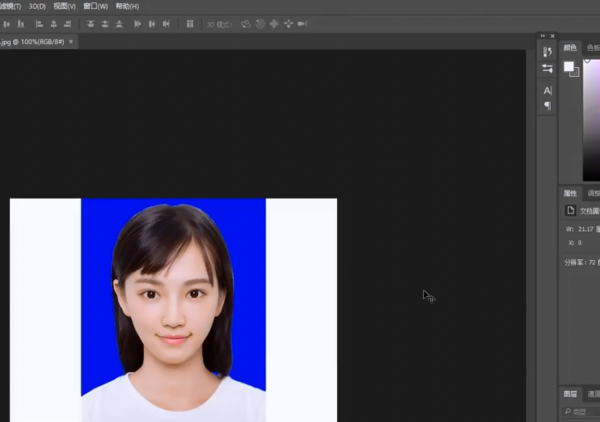Open the 窗口(W) menu
The width and height of the screenshot is (600, 422).
pos(96,6)
